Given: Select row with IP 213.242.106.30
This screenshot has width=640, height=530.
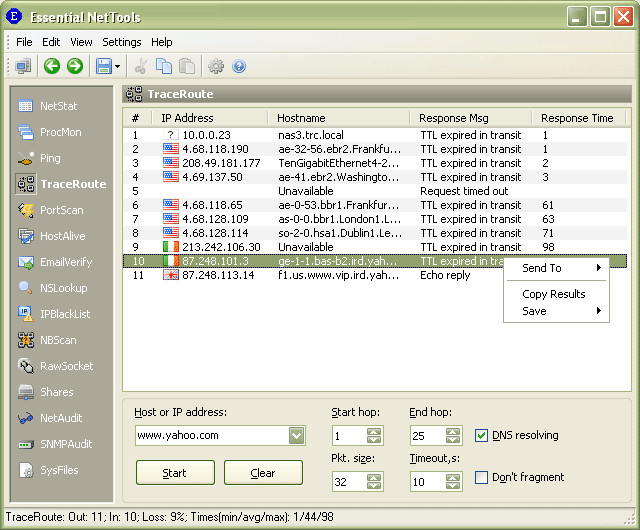Looking at the screenshot, I should tap(375, 247).
